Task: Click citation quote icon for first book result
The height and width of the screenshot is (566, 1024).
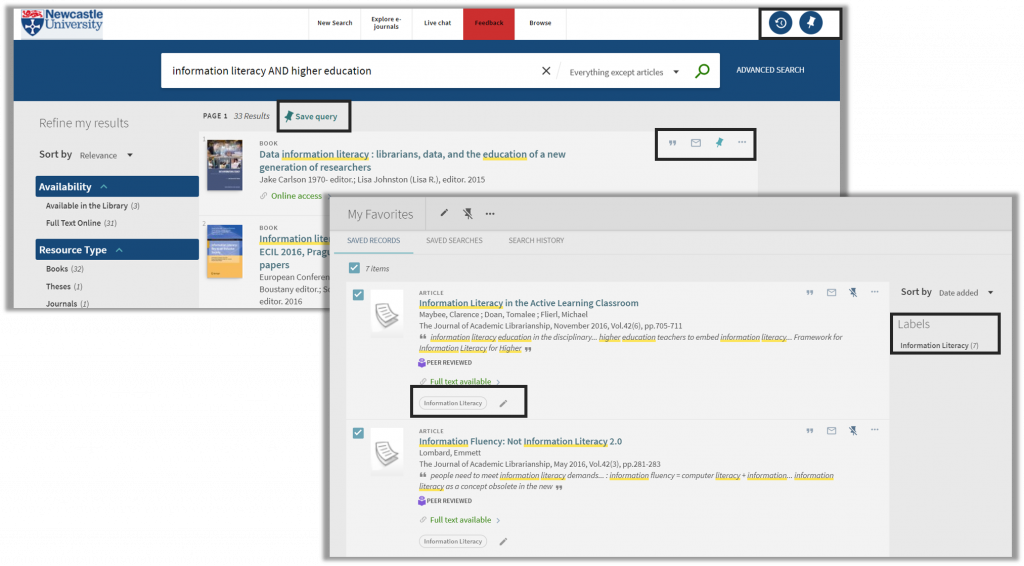Action: (x=672, y=143)
